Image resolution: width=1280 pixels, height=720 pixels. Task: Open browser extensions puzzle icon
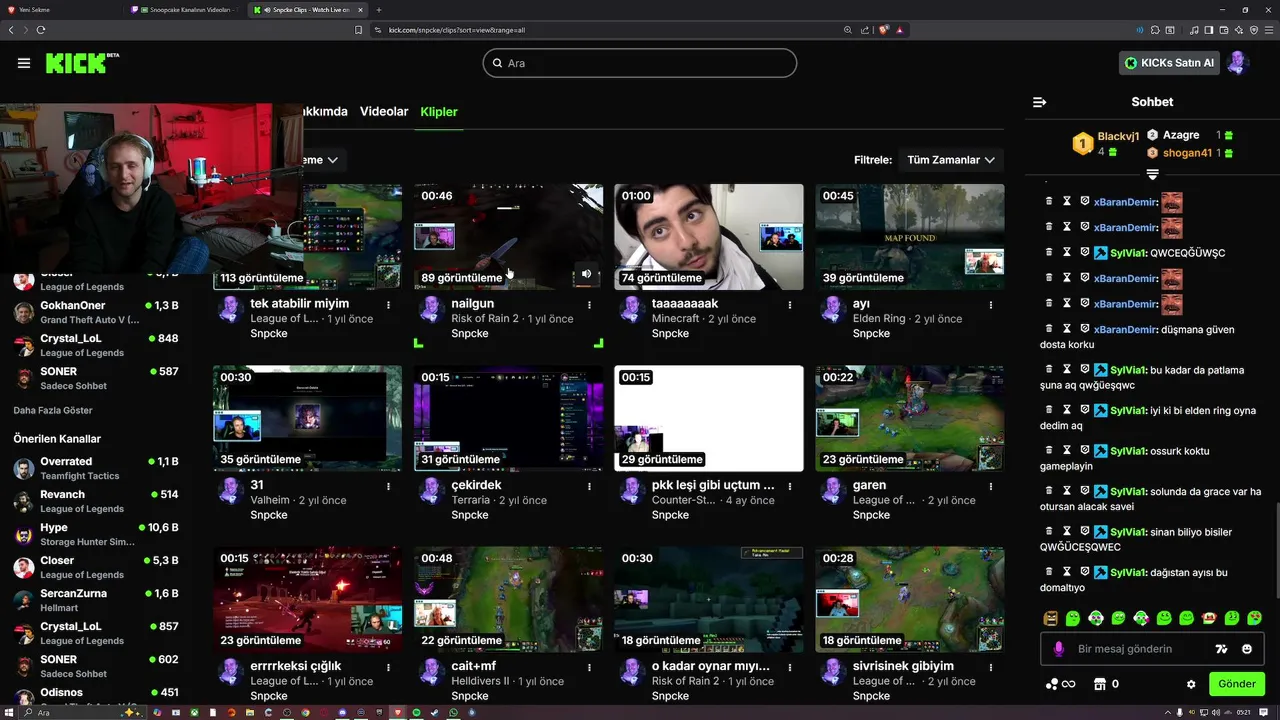[x=1155, y=30]
